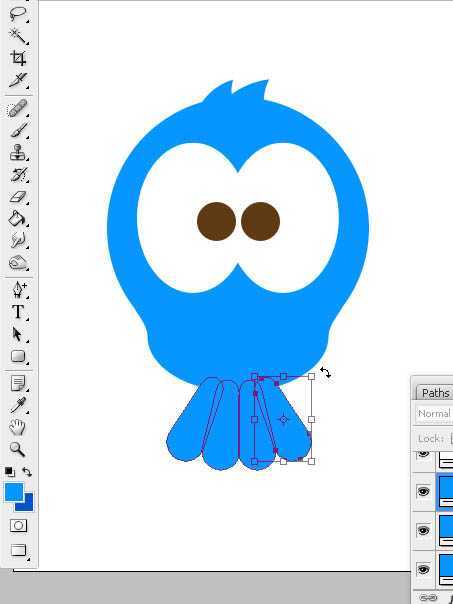Select the Lasso tool

(18, 15)
